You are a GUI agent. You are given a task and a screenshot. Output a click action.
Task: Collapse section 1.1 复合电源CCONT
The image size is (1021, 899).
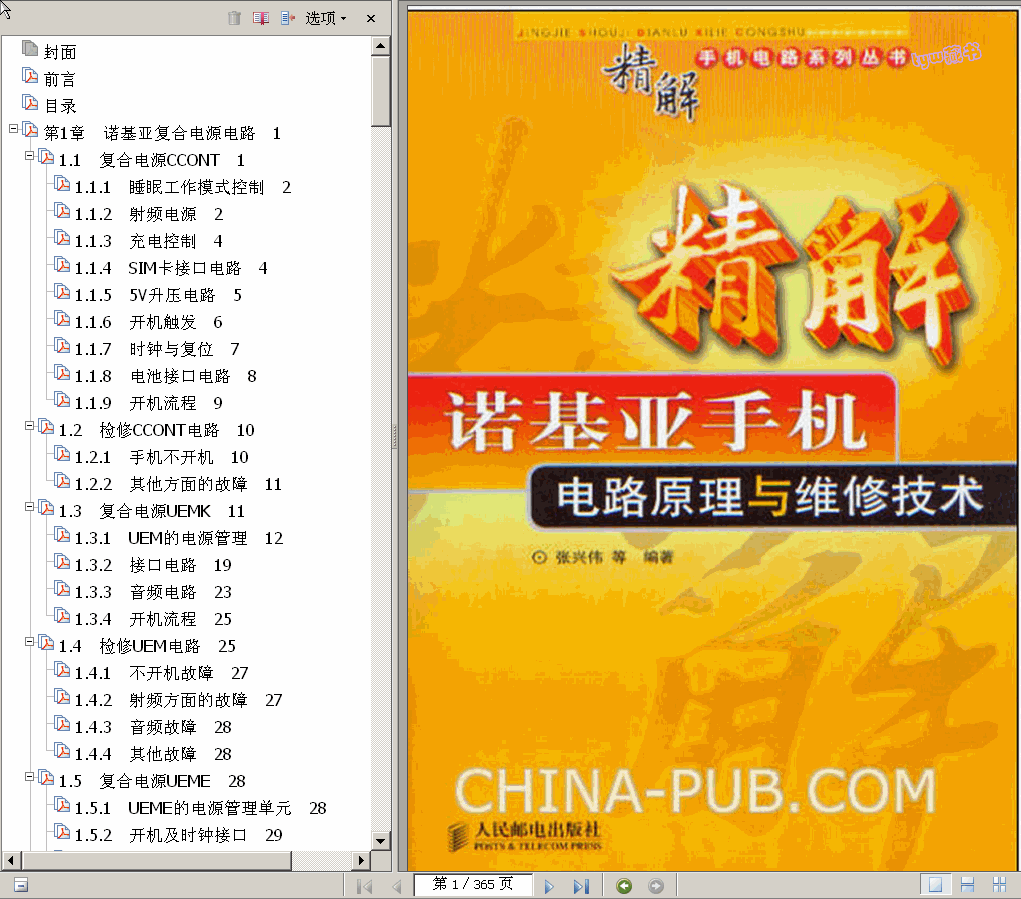(28, 157)
